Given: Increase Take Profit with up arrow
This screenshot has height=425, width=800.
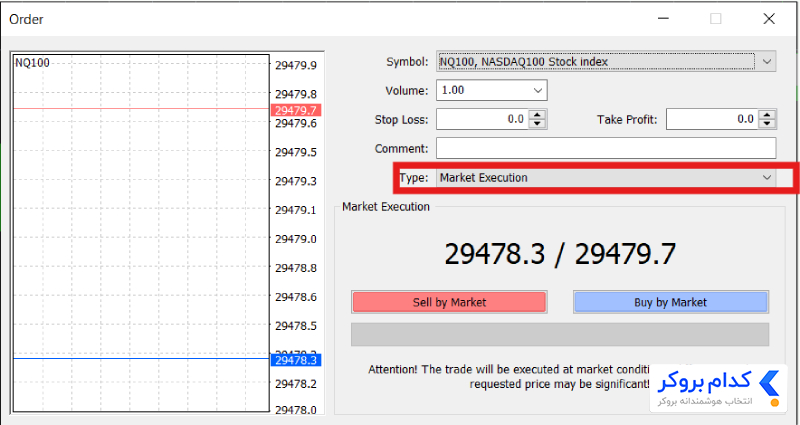Looking at the screenshot, I should tap(767, 115).
